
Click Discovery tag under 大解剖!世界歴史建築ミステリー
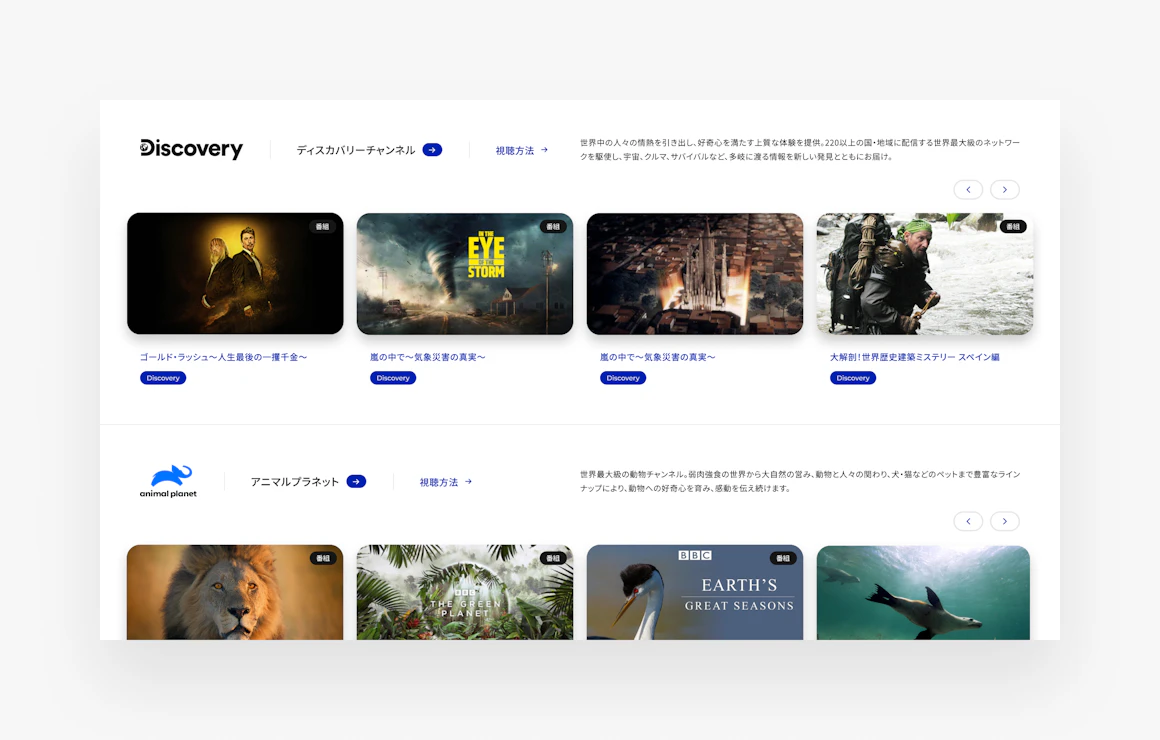click(x=853, y=378)
